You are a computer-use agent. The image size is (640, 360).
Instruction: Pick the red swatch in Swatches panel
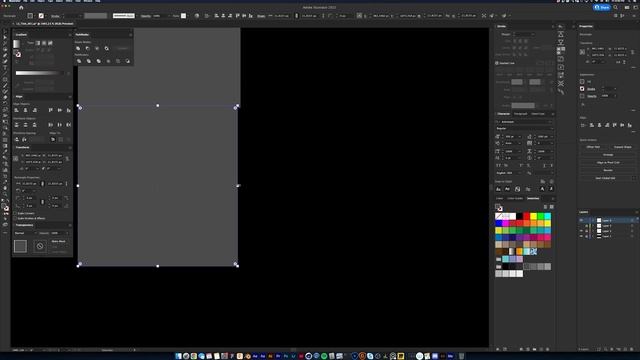527,216
